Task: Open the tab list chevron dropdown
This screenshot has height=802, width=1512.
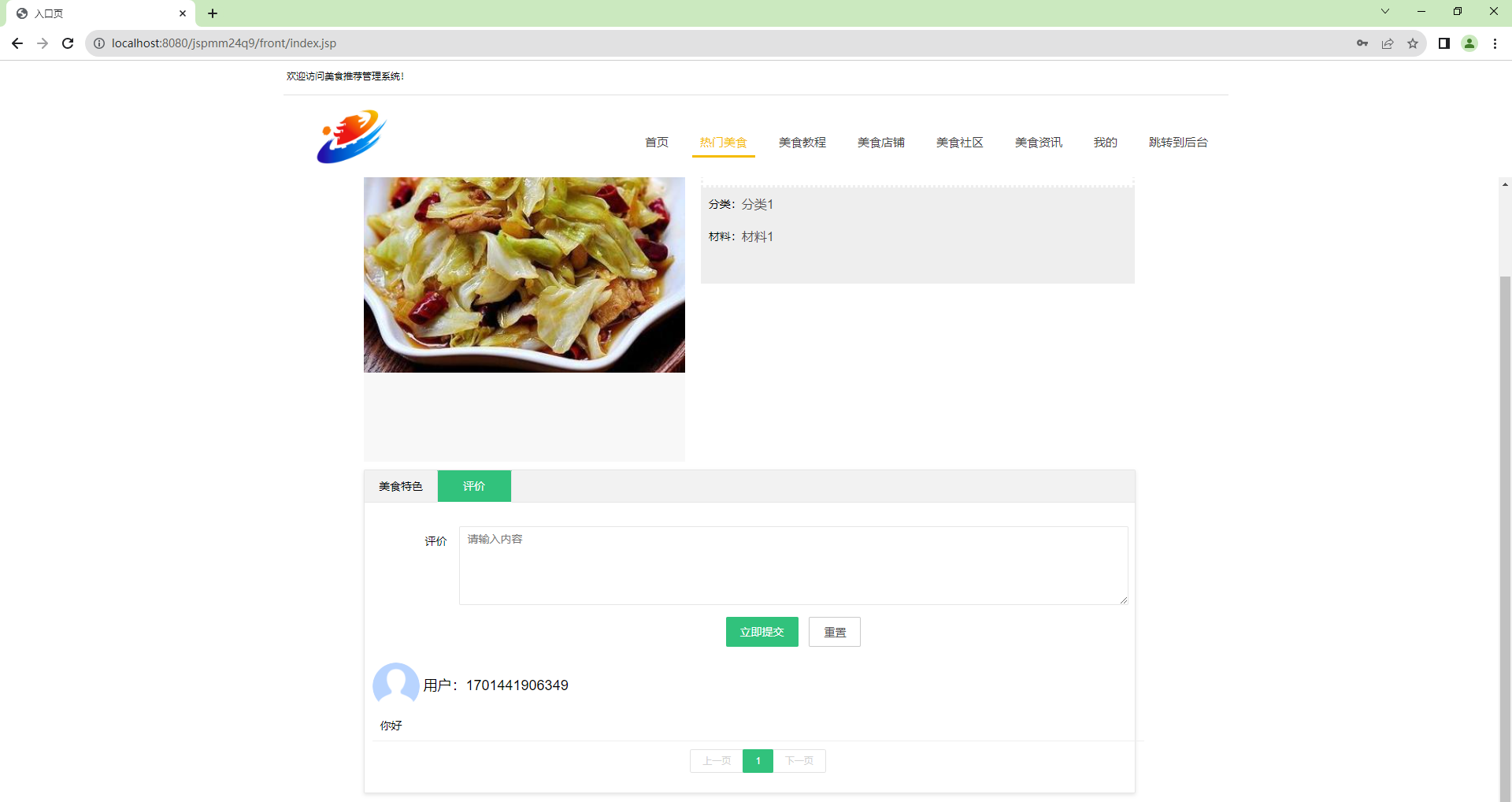Action: click(1384, 11)
